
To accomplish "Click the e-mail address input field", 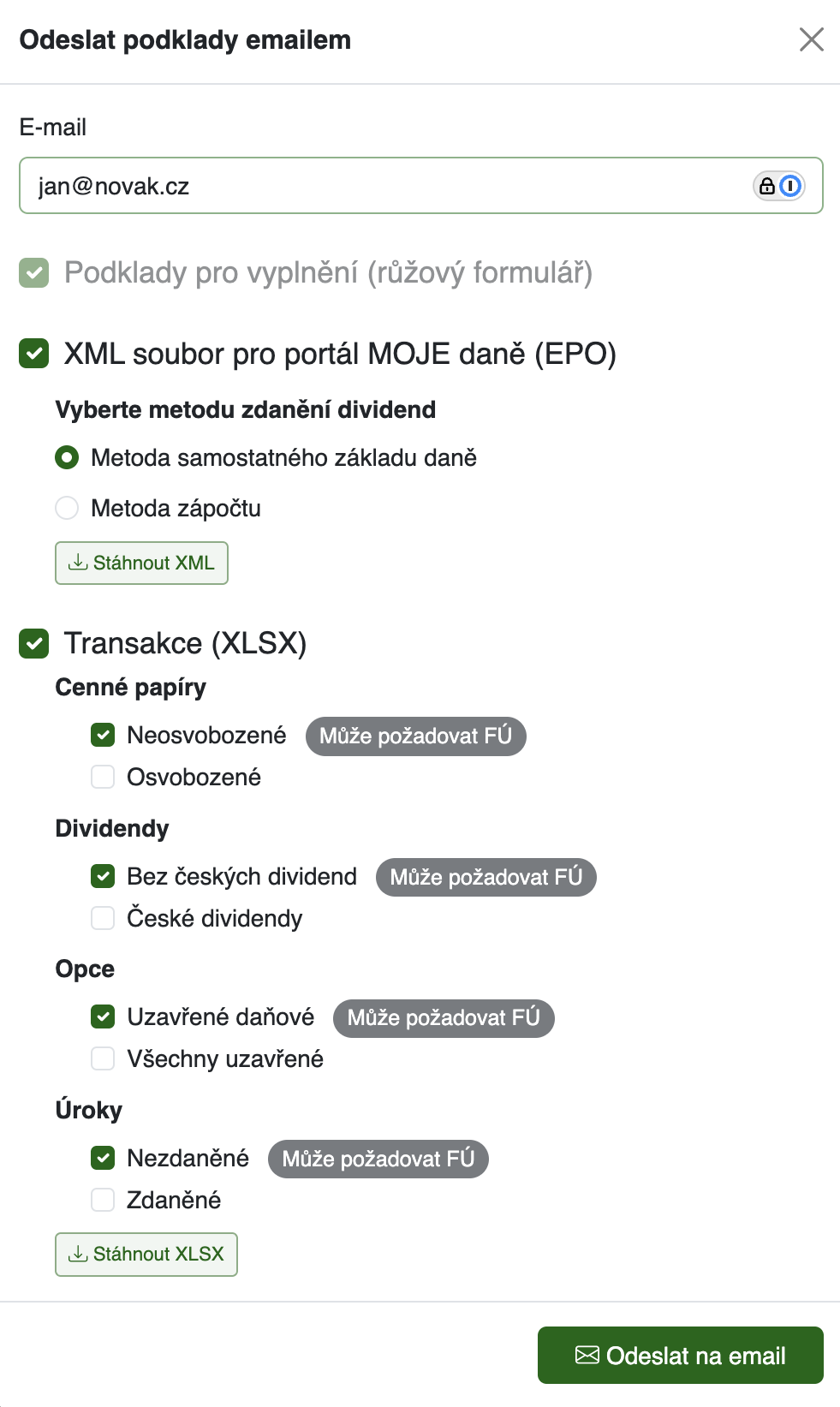I will click(420, 185).
